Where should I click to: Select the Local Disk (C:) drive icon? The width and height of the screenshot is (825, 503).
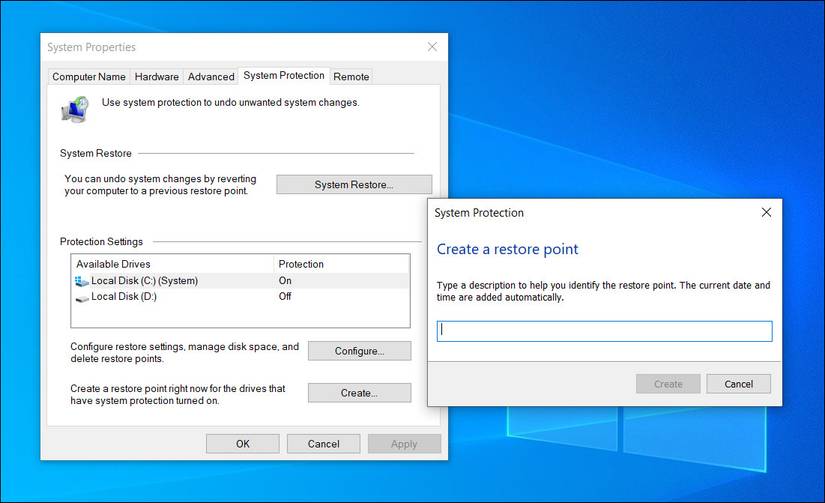coord(82,282)
